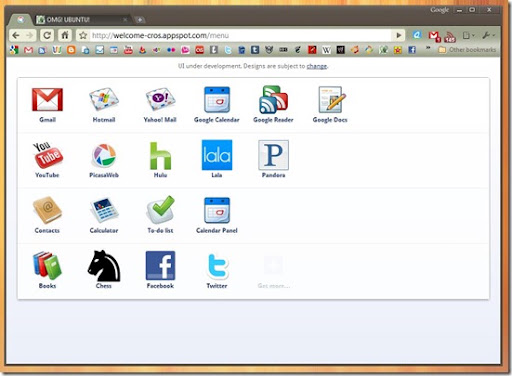Select the first browser tab

20,20
